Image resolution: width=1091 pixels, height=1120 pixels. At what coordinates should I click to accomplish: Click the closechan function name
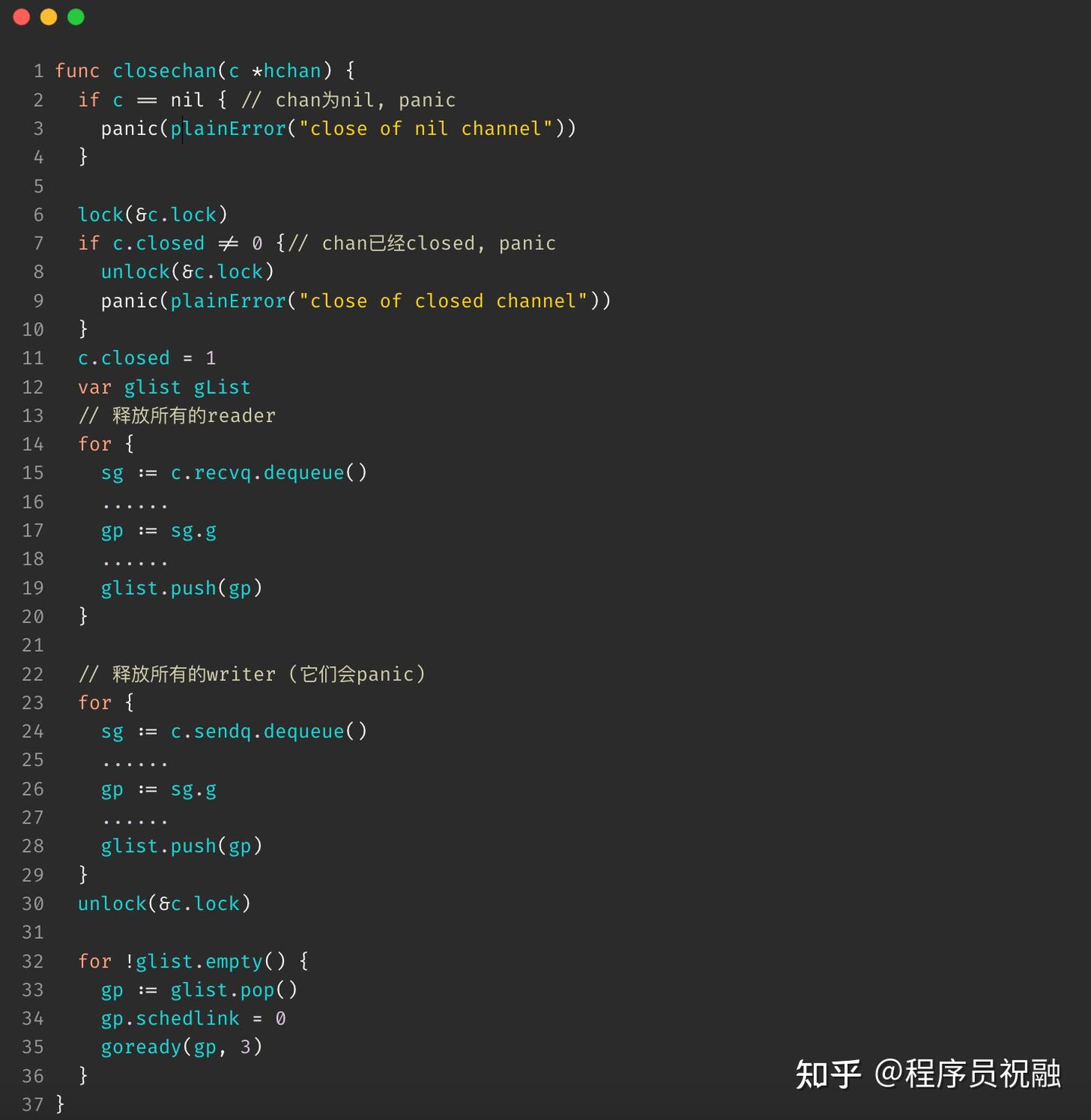coord(164,71)
